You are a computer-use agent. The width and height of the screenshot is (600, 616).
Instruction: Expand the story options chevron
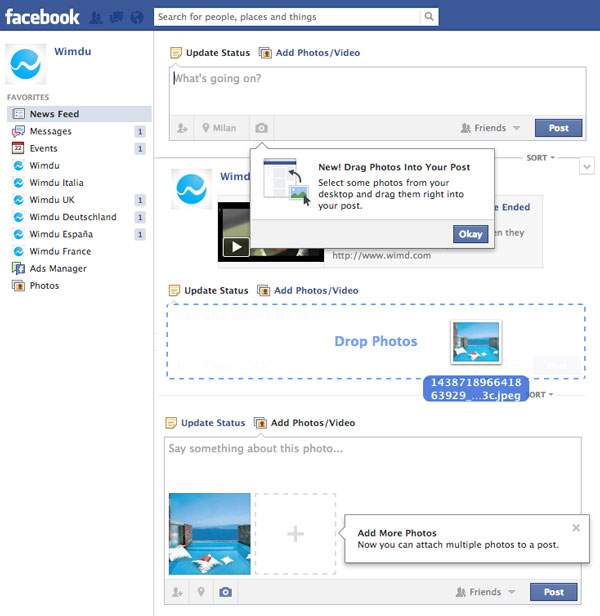coord(587,167)
